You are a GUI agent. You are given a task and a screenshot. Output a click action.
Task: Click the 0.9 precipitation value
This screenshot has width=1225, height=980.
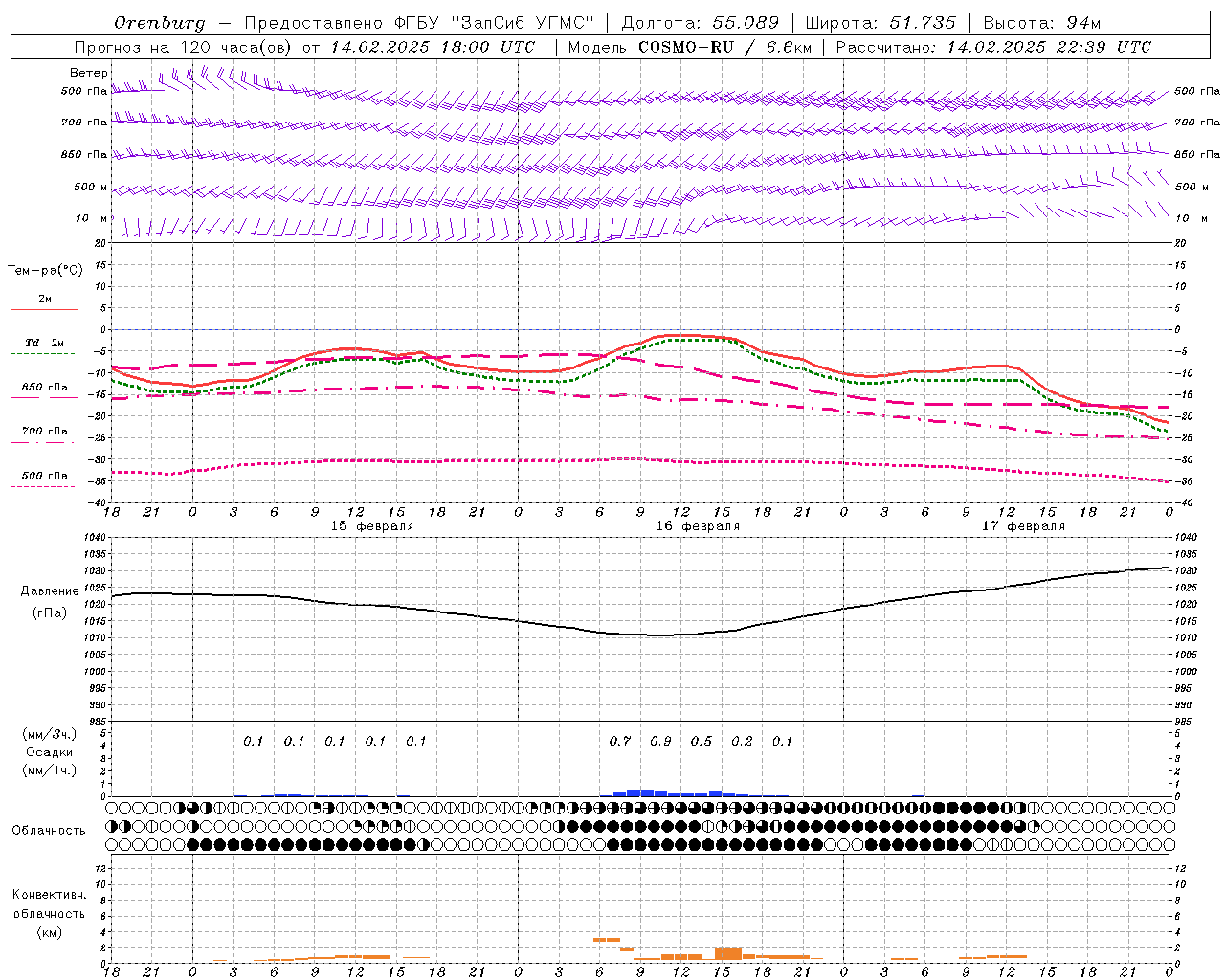[x=660, y=741]
